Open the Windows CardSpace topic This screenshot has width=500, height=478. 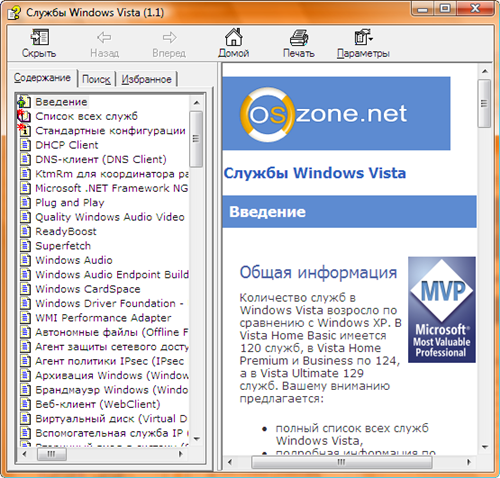[x=88, y=289]
